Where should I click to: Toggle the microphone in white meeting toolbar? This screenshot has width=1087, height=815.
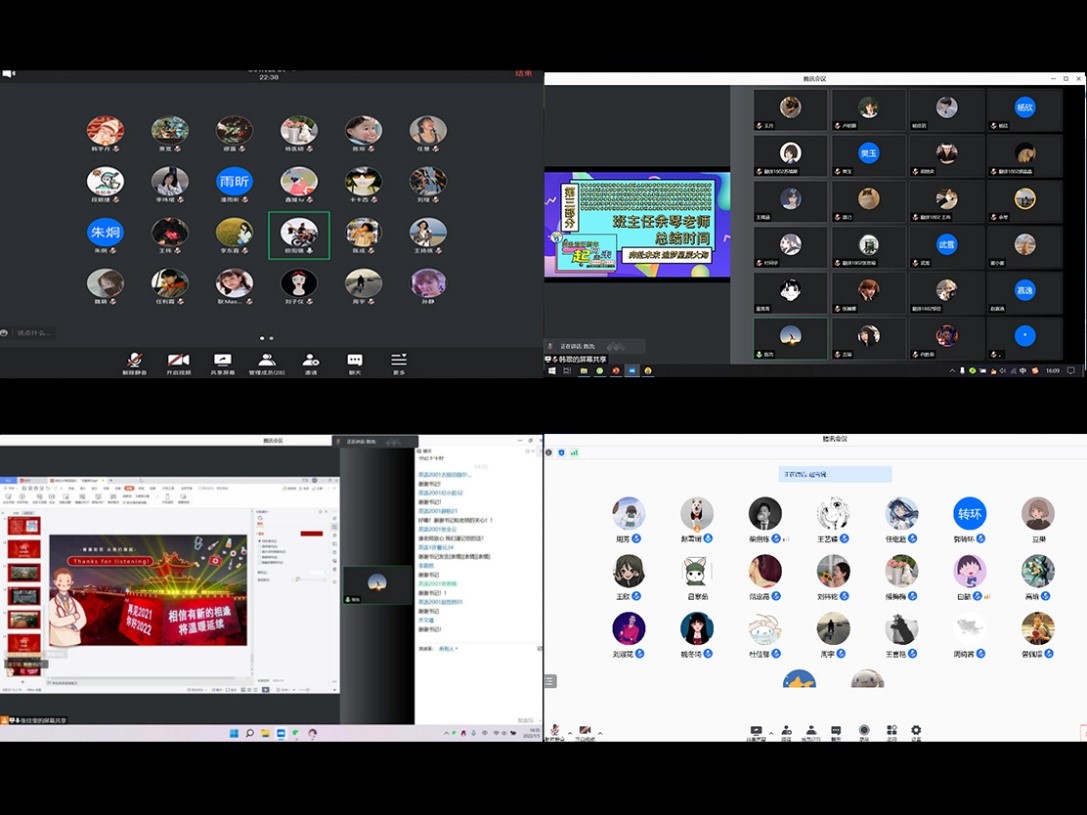point(555,731)
